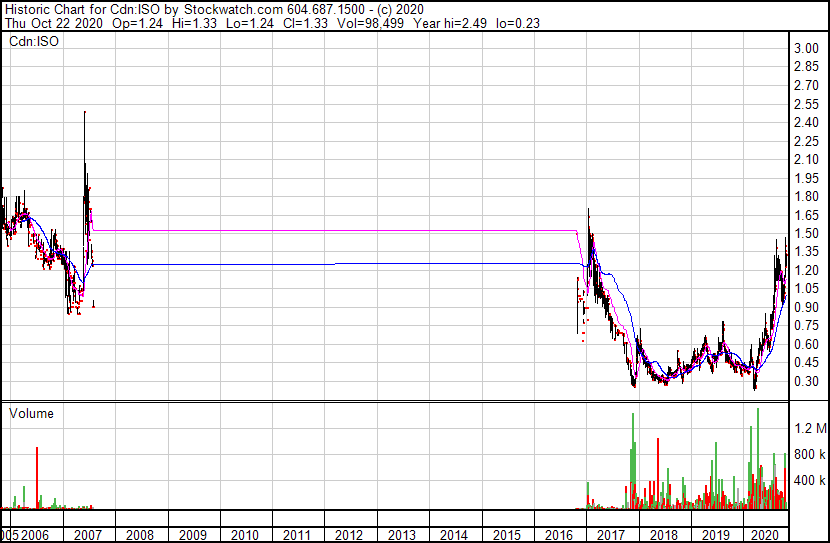Click the 0.75 price axis label
This screenshot has height=543, width=830.
click(806, 325)
